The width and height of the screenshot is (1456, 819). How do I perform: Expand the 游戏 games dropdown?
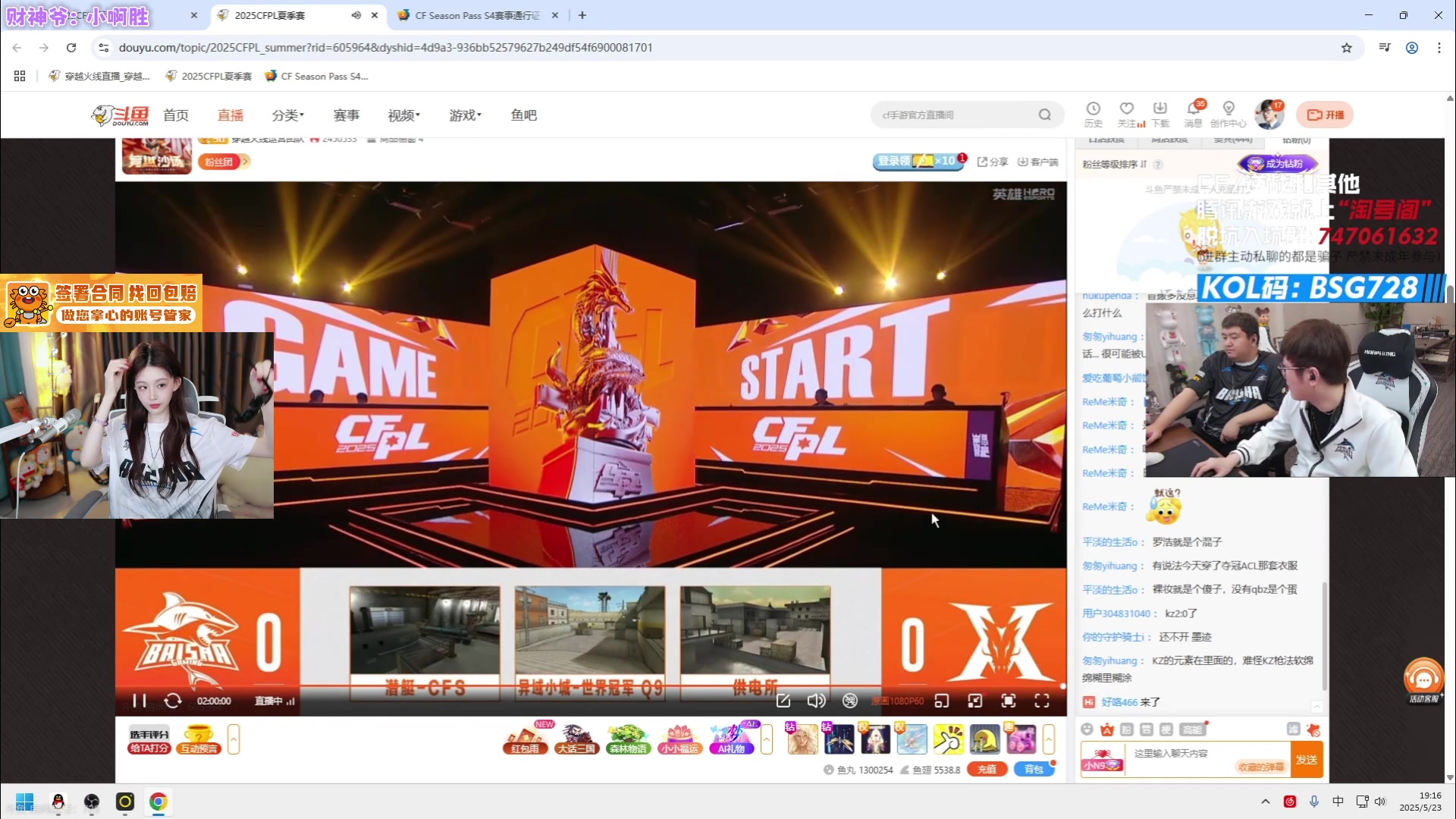tap(466, 115)
